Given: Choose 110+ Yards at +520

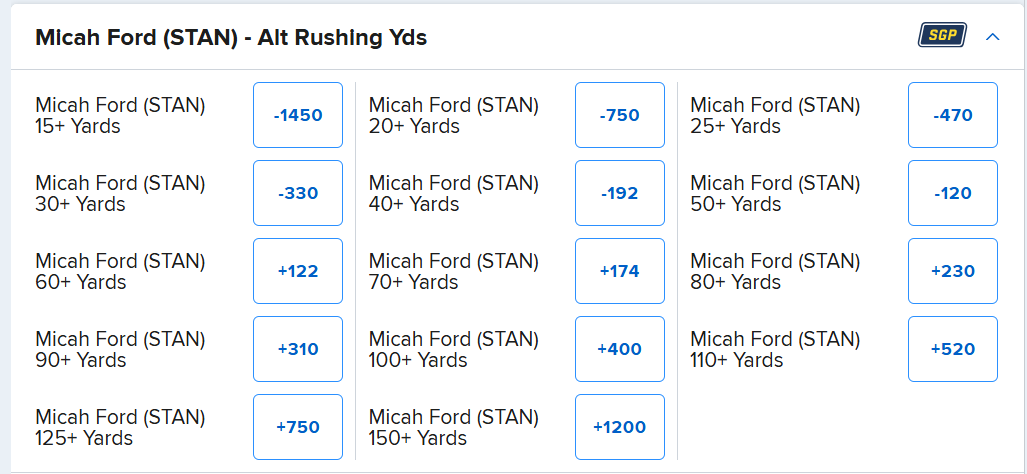Looking at the screenshot, I should tap(952, 349).
